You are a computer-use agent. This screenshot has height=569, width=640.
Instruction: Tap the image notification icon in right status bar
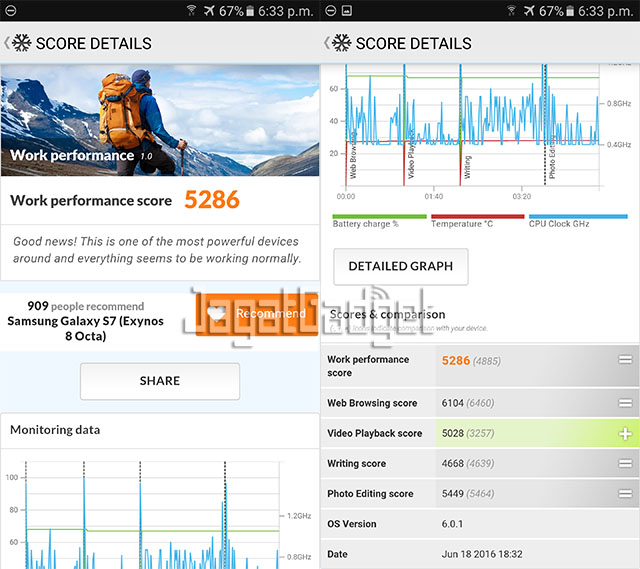coord(345,11)
